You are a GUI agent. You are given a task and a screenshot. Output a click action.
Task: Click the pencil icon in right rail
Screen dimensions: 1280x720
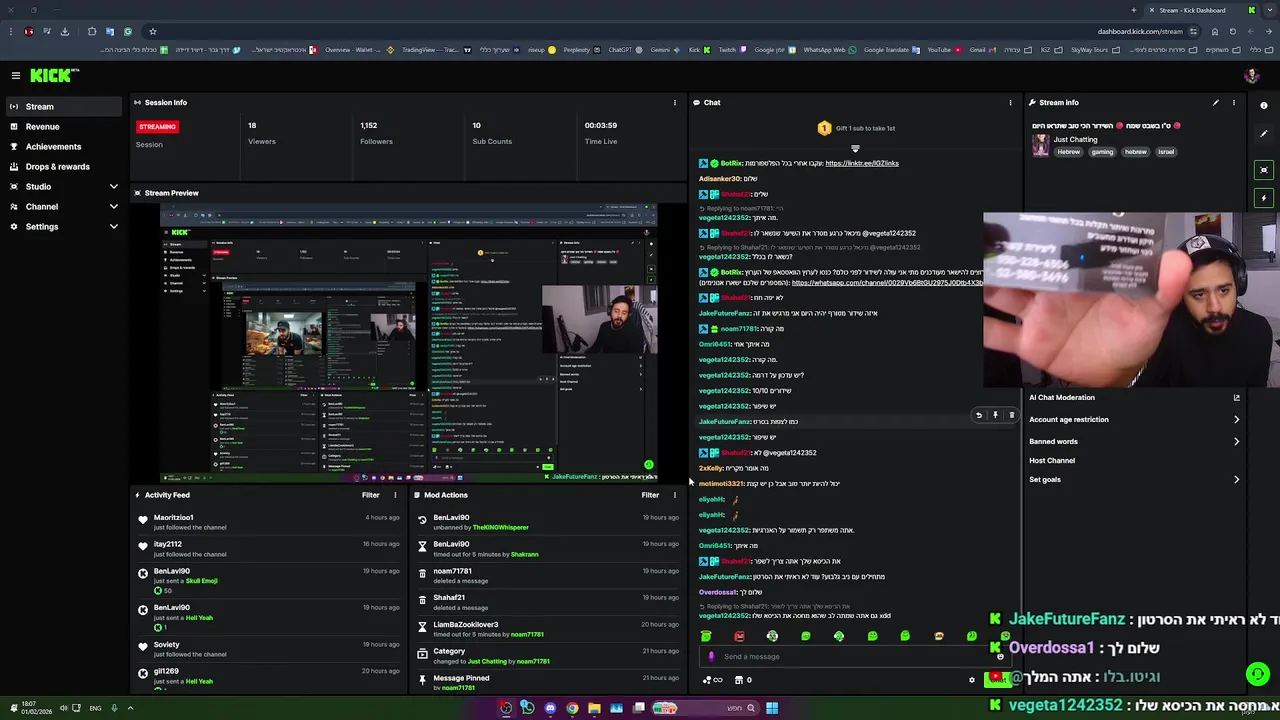pyautogui.click(x=1264, y=134)
